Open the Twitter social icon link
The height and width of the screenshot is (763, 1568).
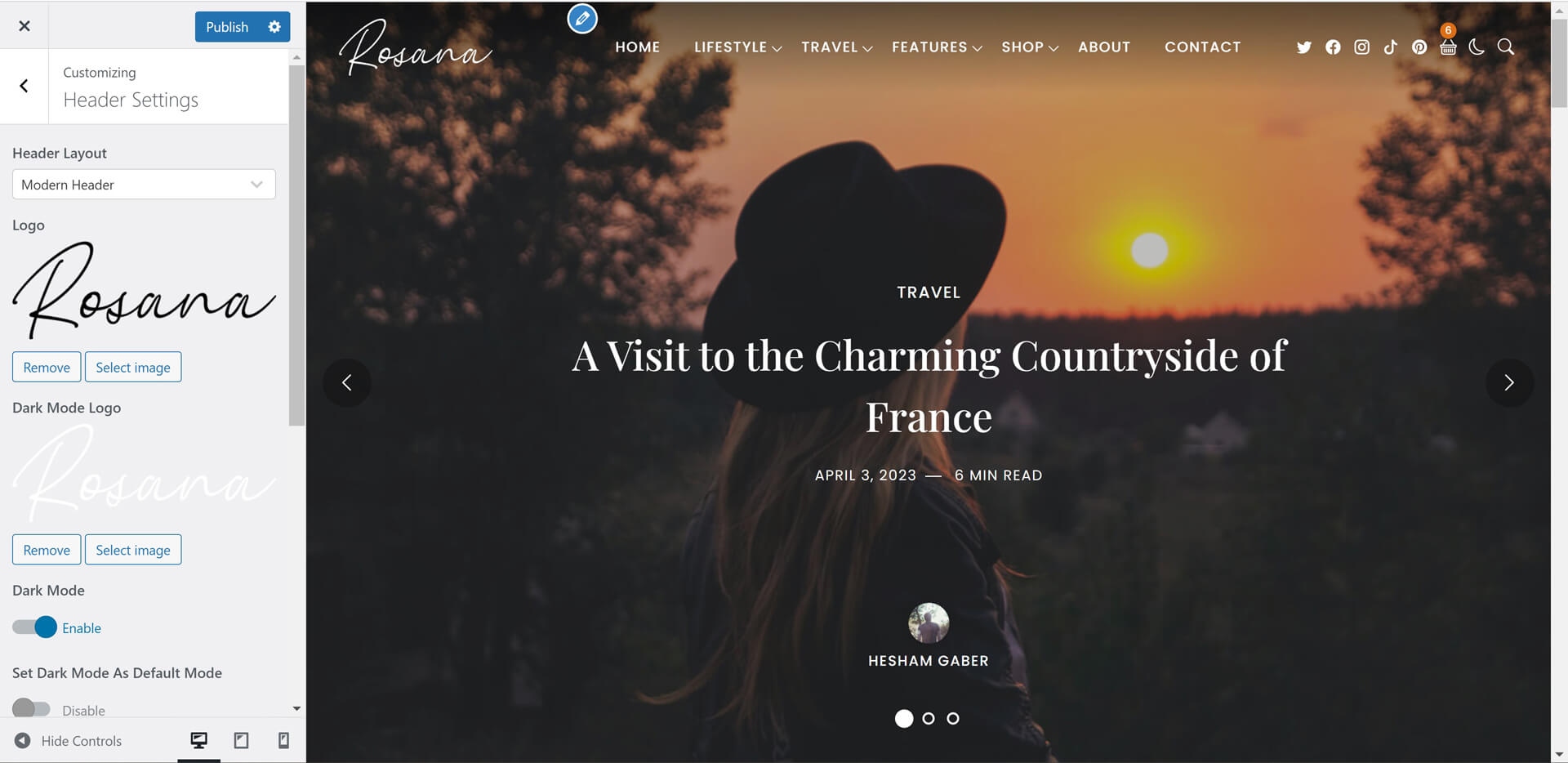click(1303, 47)
